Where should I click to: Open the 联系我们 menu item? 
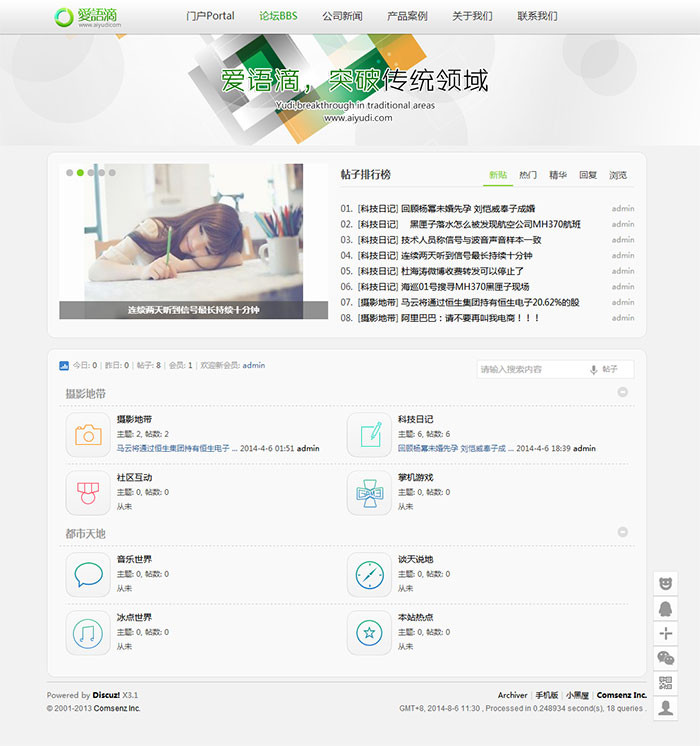click(537, 16)
